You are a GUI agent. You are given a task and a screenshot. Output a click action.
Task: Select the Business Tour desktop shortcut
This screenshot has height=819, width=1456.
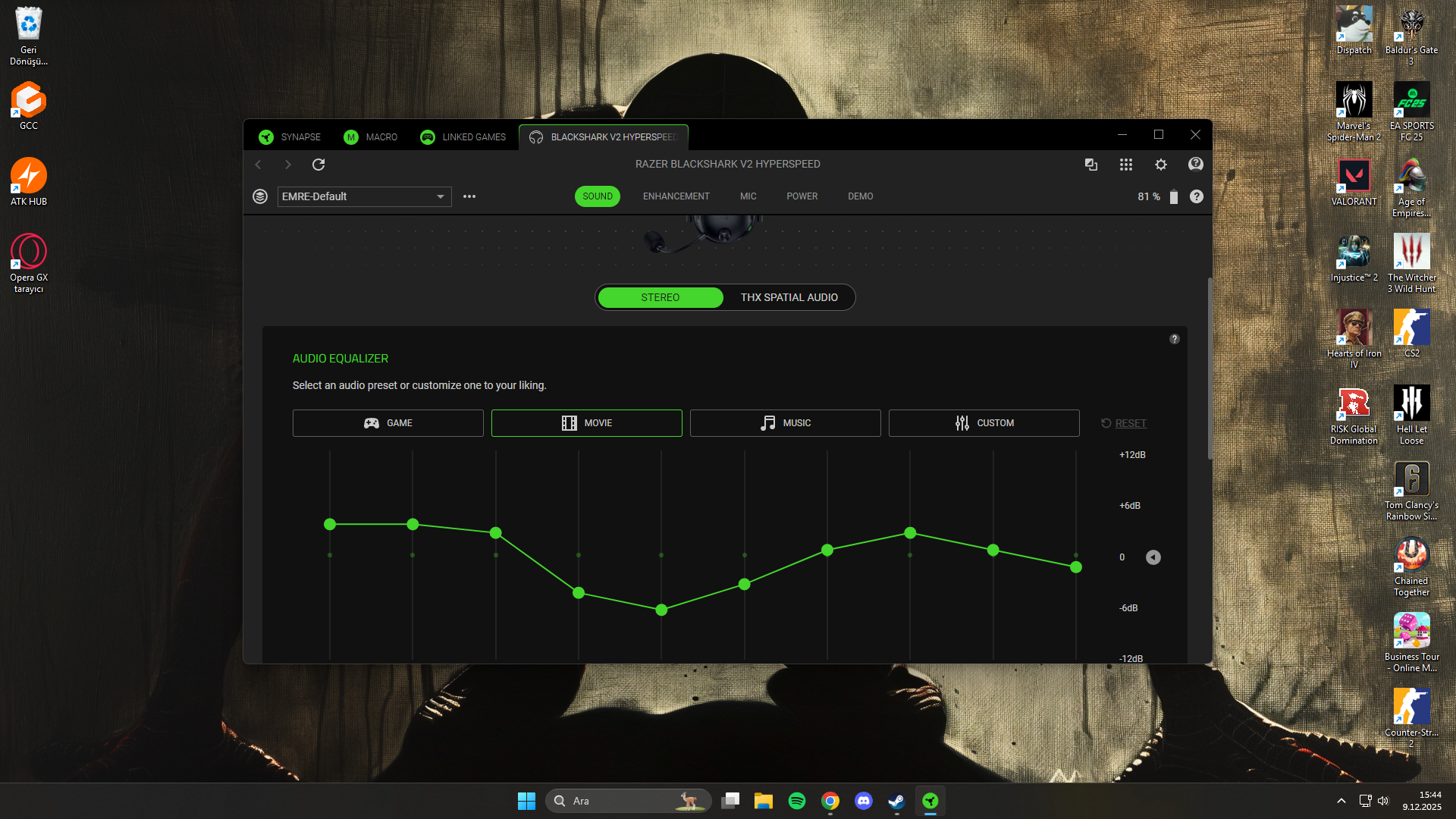click(x=1412, y=642)
